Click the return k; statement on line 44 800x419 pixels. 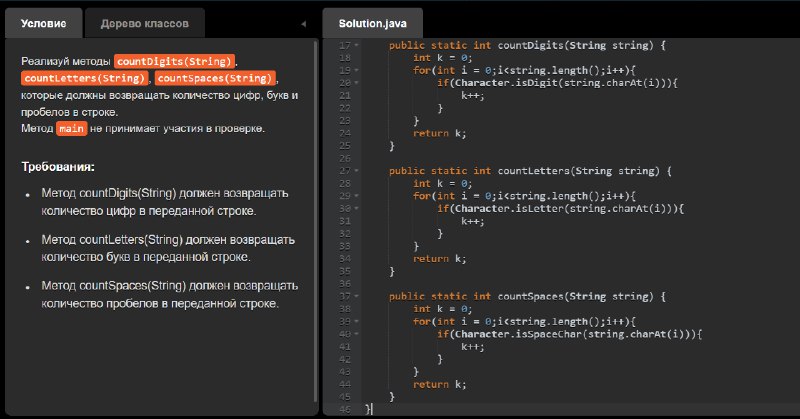pyautogui.click(x=439, y=384)
